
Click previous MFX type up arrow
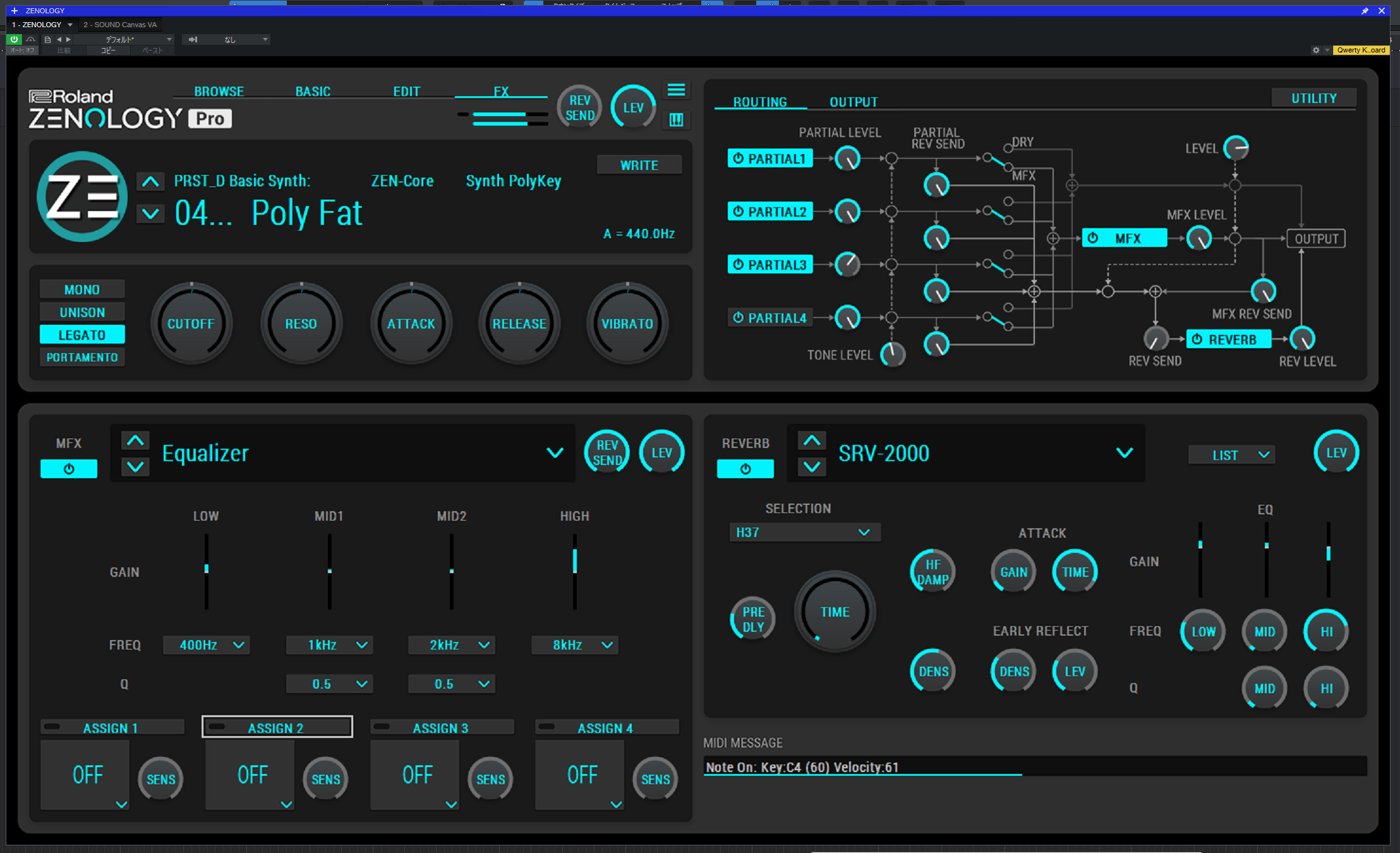[x=135, y=440]
